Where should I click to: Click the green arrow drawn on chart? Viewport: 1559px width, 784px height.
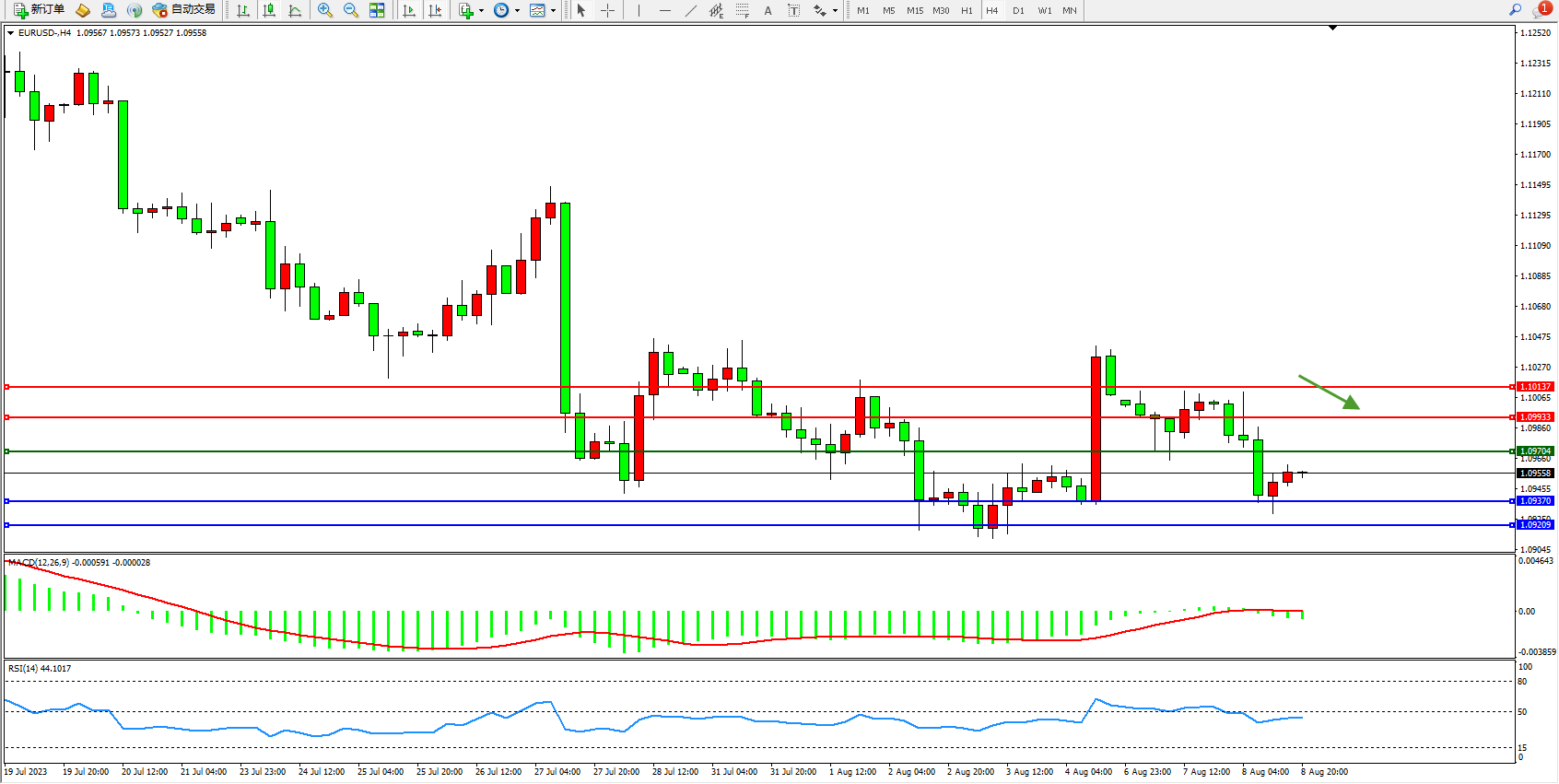point(1329,392)
